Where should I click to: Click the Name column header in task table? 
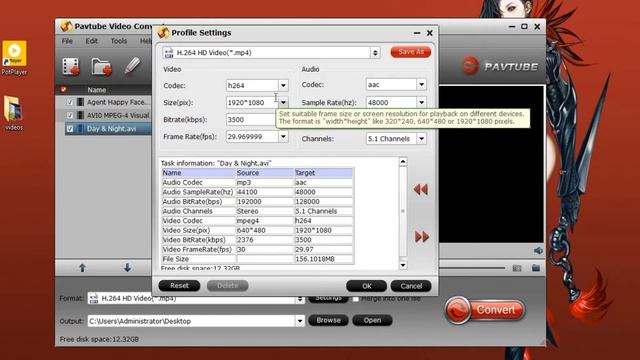click(199, 173)
